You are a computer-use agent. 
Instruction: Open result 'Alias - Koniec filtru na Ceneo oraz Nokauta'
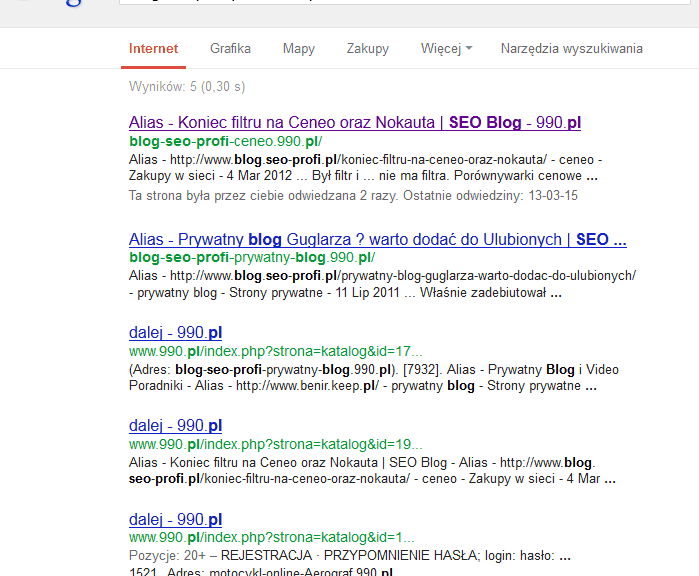click(355, 122)
